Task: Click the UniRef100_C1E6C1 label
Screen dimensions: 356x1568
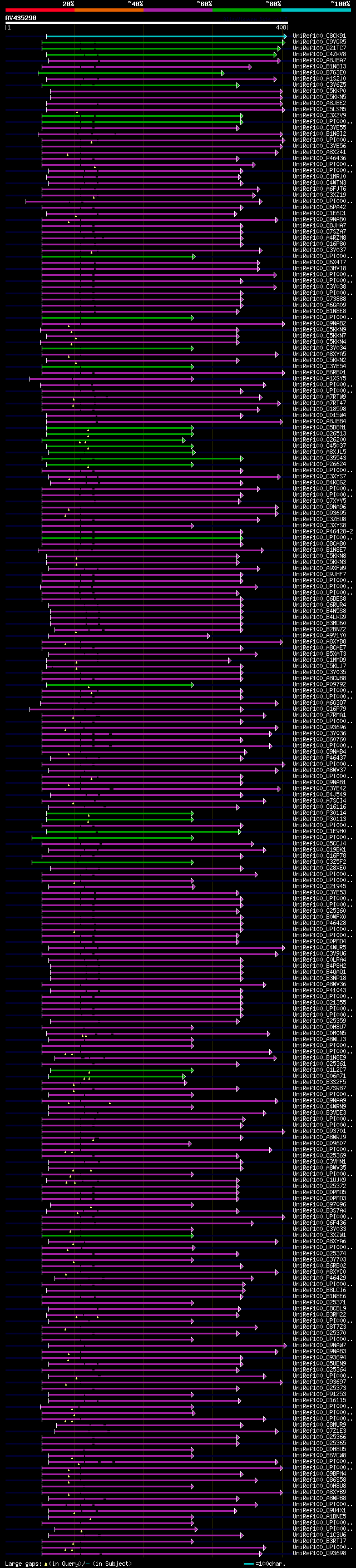Action: [319, 214]
